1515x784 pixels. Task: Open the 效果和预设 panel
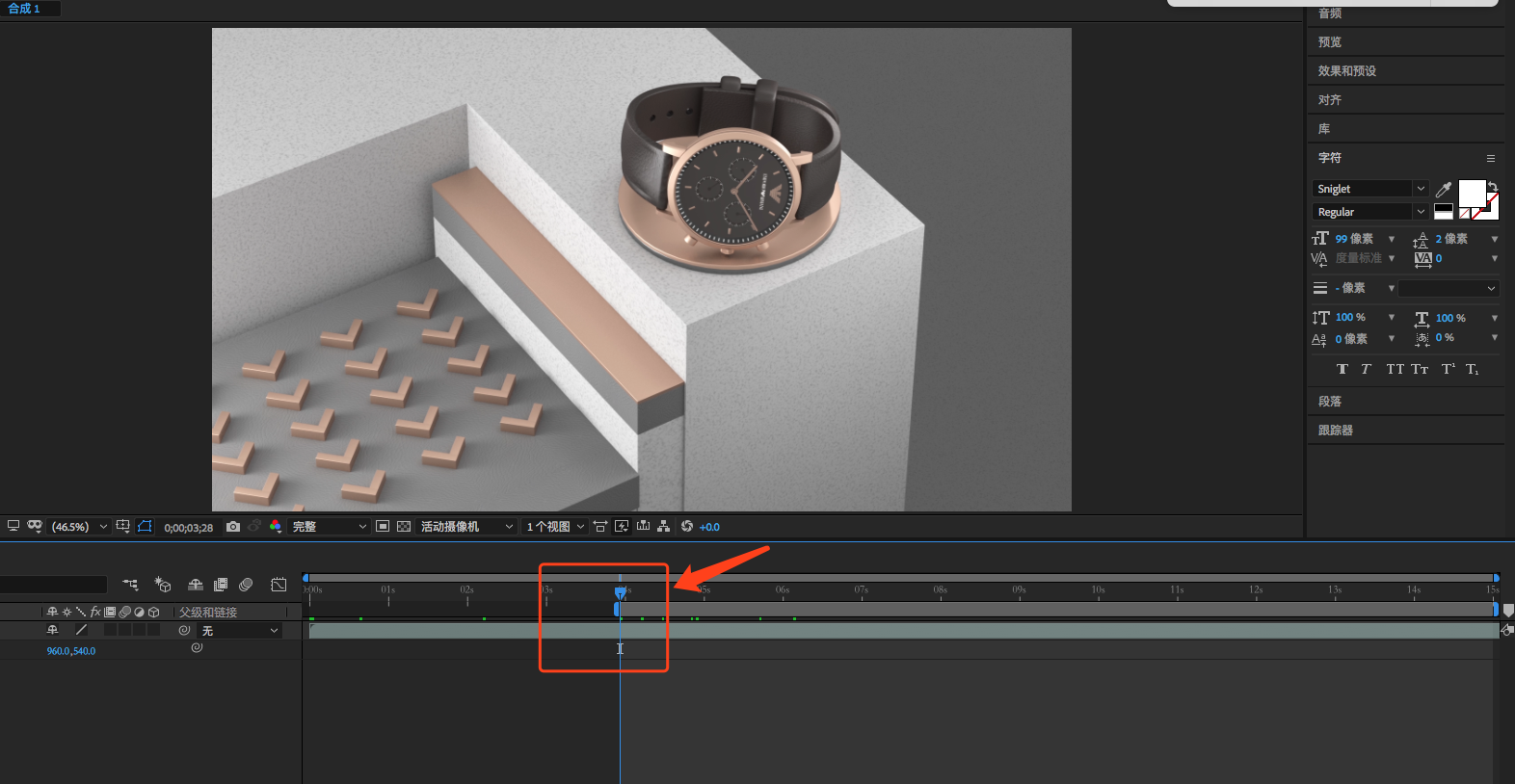coord(1347,71)
